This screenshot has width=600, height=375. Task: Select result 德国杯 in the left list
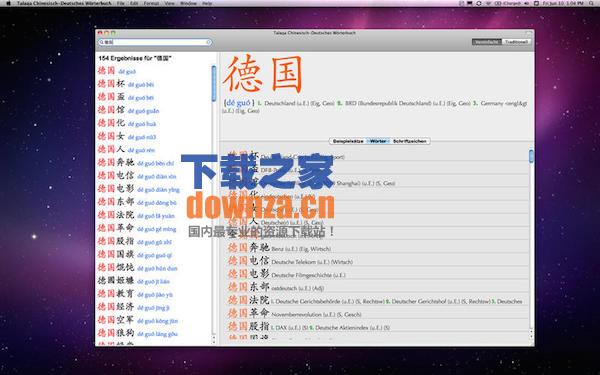126,84
